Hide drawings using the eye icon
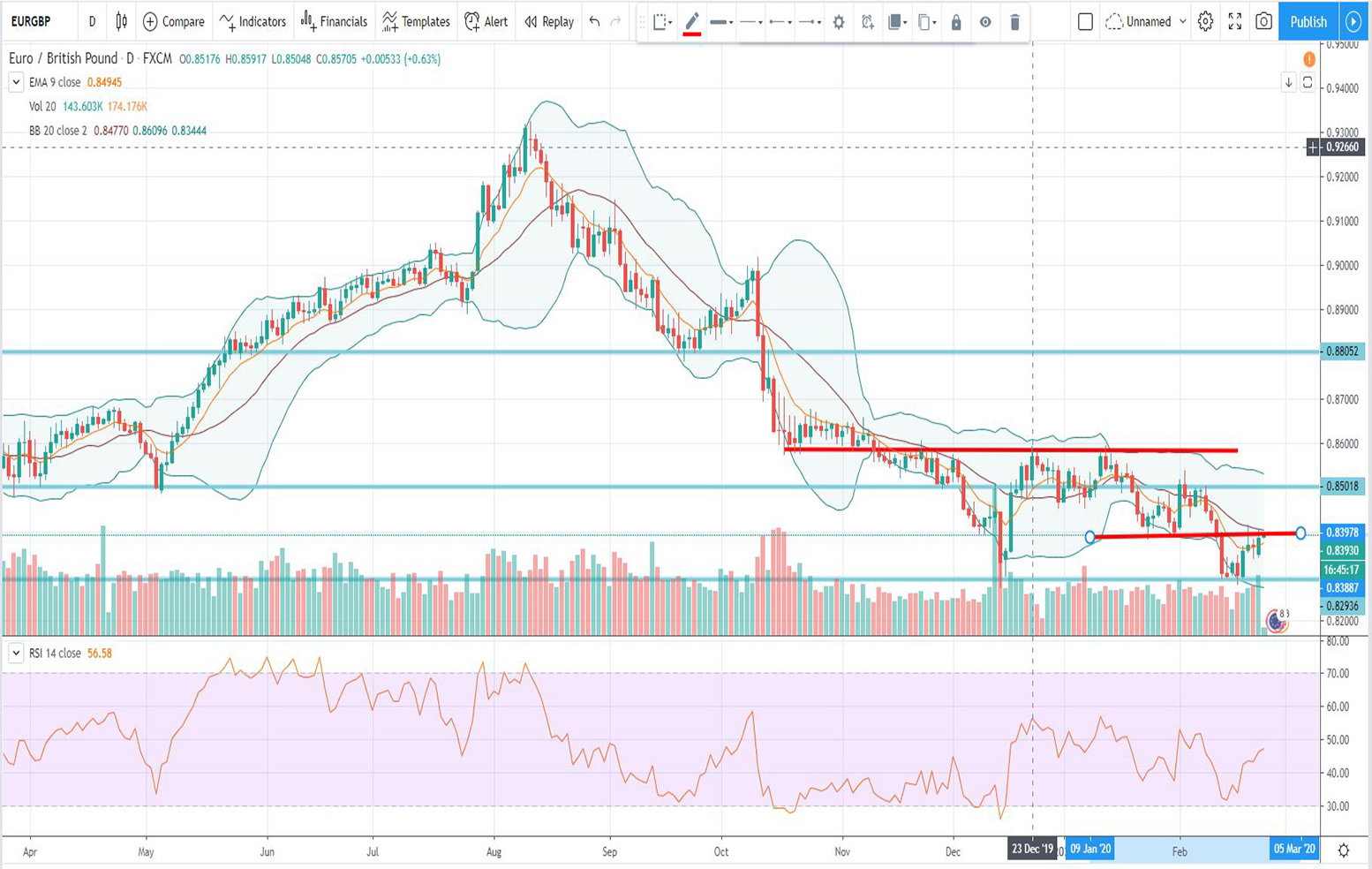This screenshot has height=869, width=1372. [984, 21]
